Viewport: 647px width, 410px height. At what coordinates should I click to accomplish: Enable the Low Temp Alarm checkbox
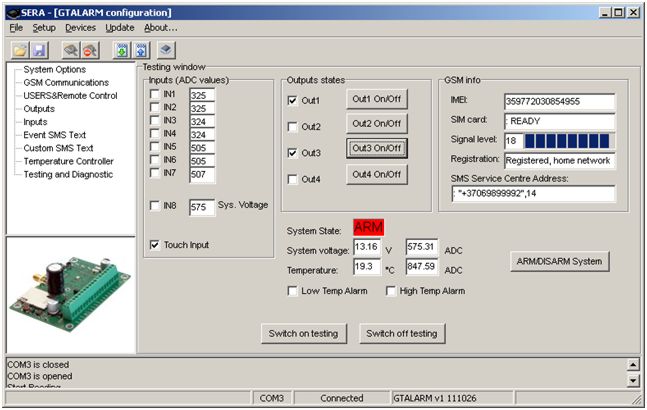tap(293, 291)
